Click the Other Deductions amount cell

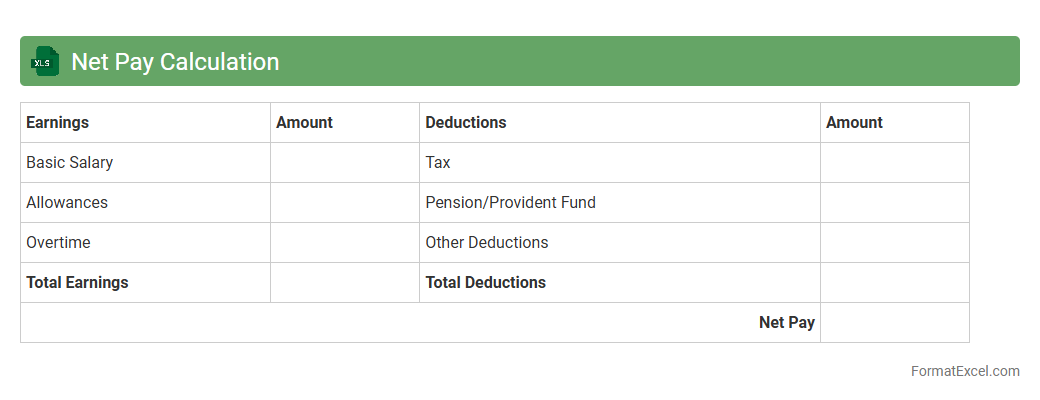click(x=895, y=242)
